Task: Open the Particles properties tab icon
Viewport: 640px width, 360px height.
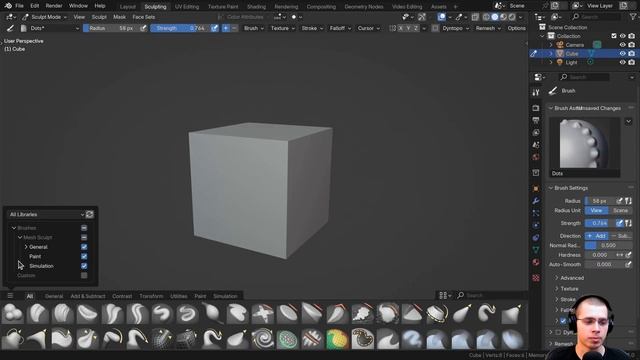Action: point(536,213)
